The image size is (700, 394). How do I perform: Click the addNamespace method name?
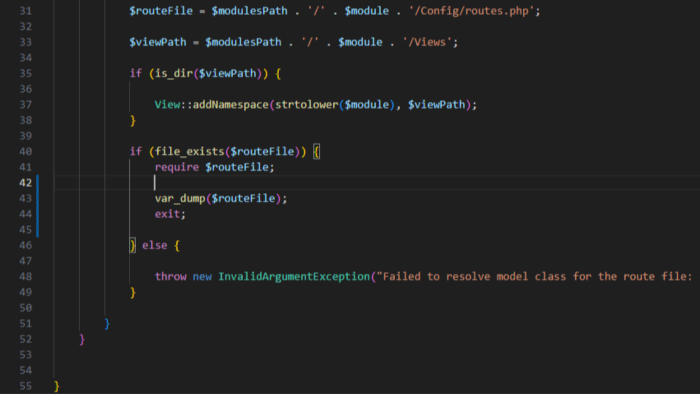pos(231,104)
